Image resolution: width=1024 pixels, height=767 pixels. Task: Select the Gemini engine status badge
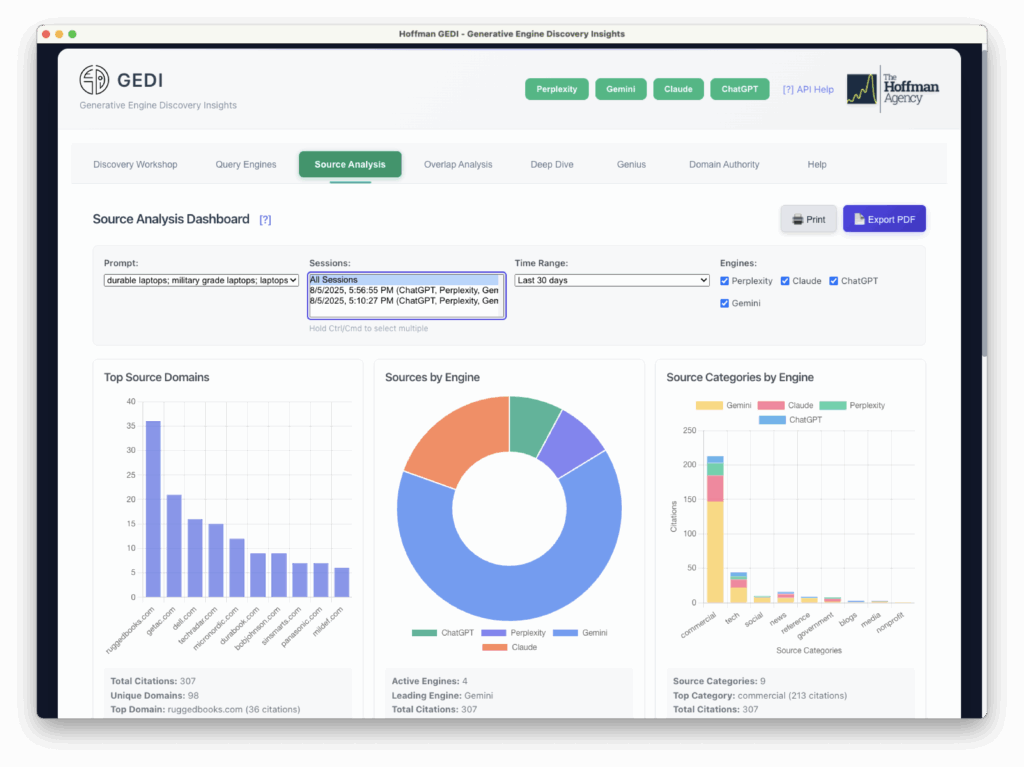coord(620,88)
